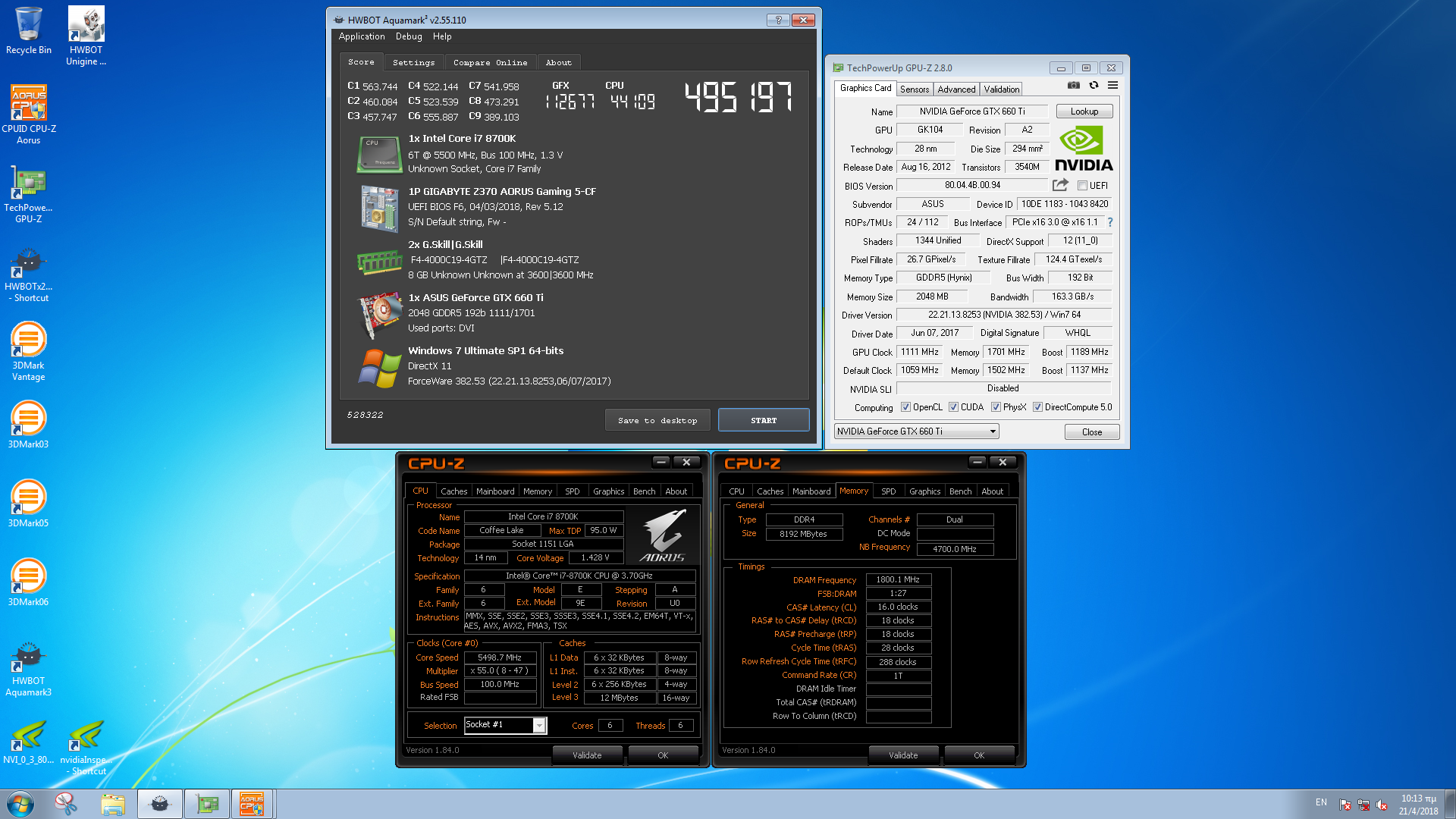Image resolution: width=1456 pixels, height=819 pixels.
Task: Launch 3DMark05 desktop icon
Action: (29, 504)
